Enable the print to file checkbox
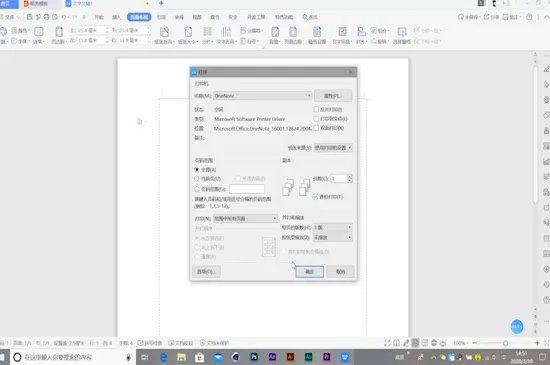The width and height of the screenshot is (550, 365). pos(316,119)
